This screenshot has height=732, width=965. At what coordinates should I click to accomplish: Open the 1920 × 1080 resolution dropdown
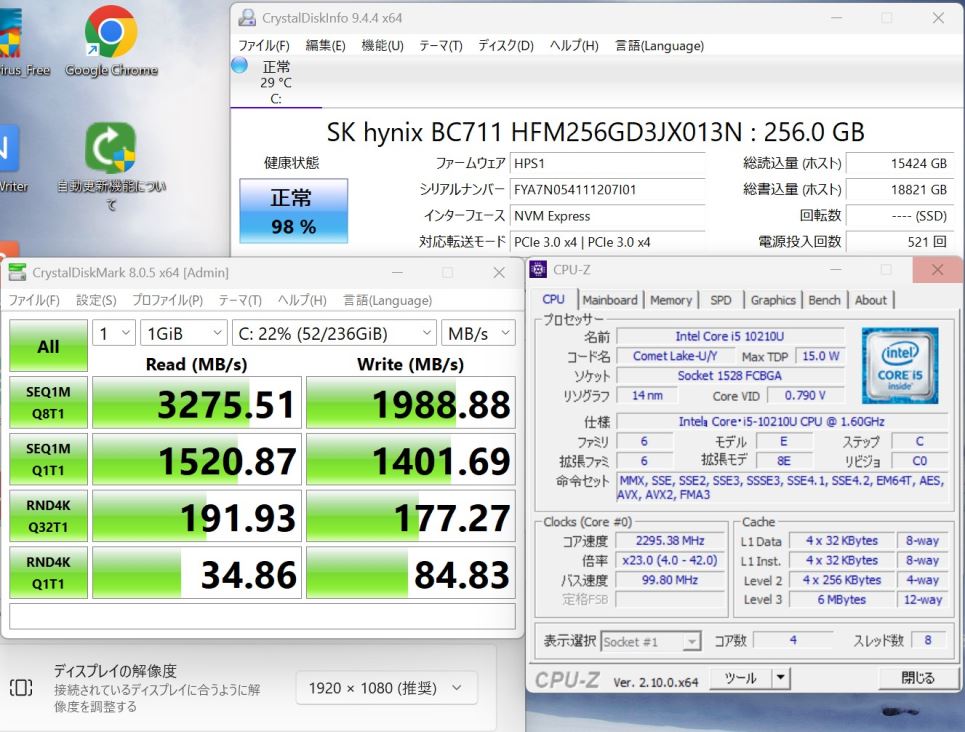pos(386,688)
